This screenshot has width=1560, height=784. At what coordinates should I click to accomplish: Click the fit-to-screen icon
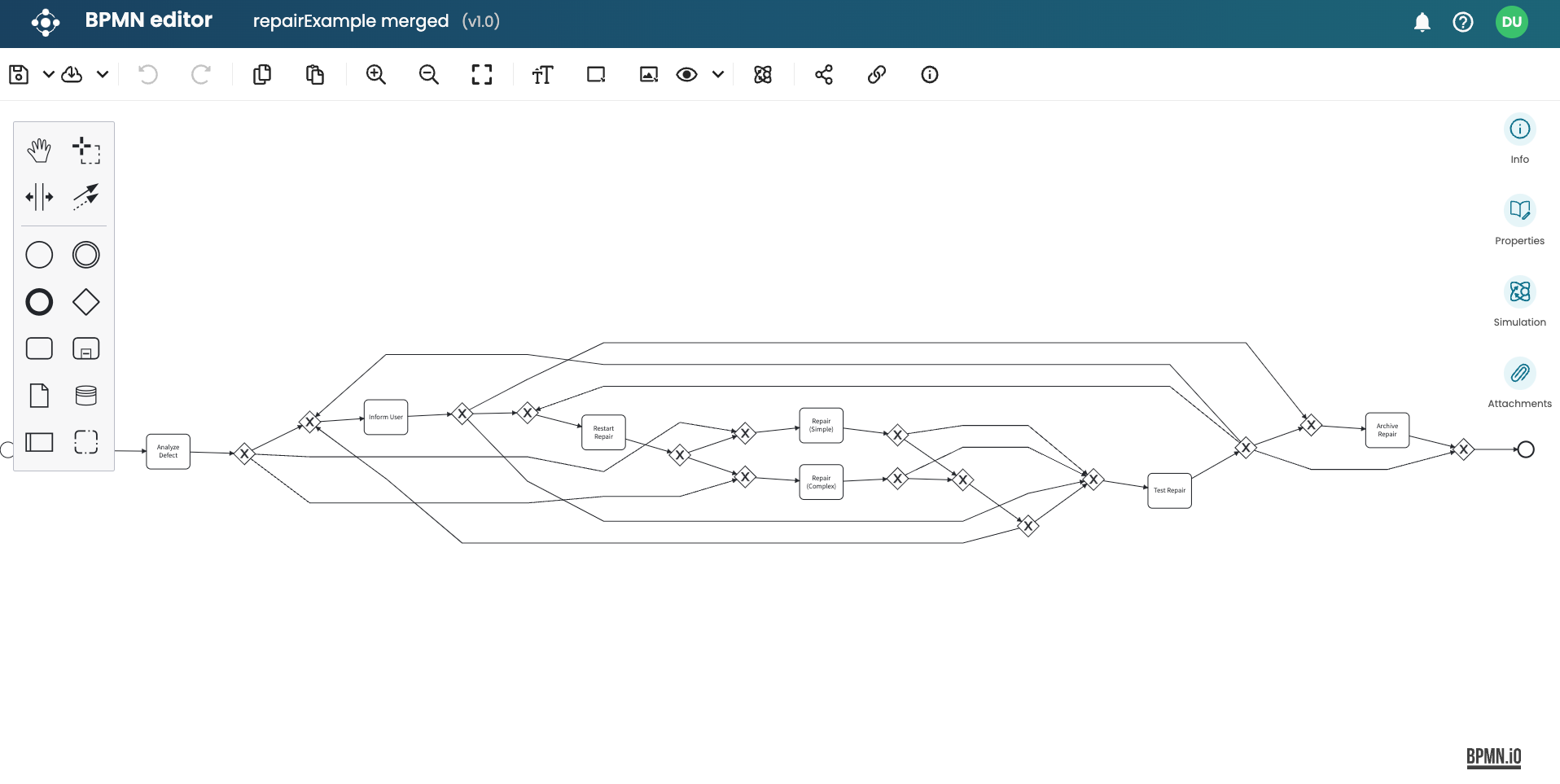[482, 75]
